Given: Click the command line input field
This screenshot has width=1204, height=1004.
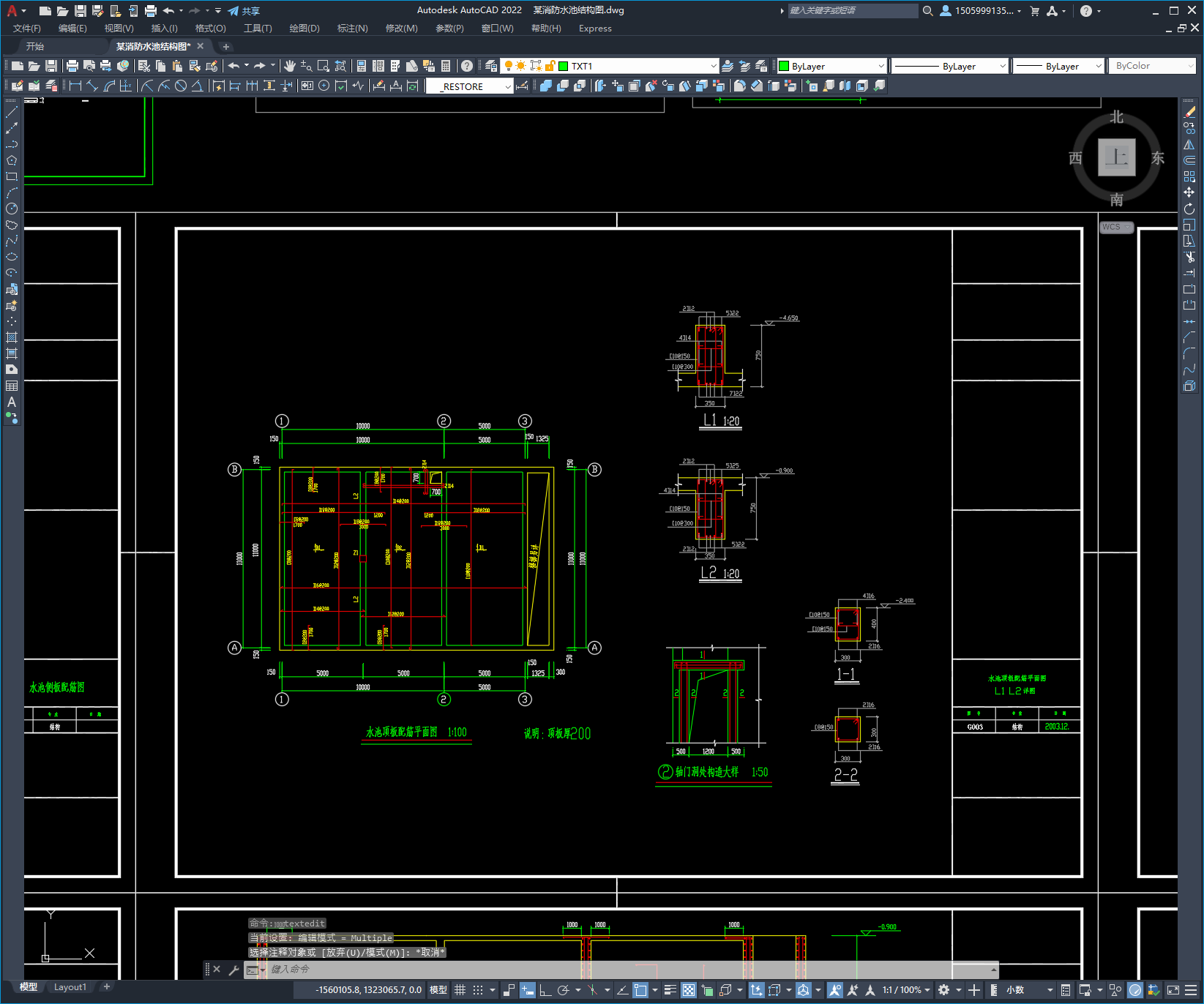Looking at the screenshot, I should [x=622, y=970].
